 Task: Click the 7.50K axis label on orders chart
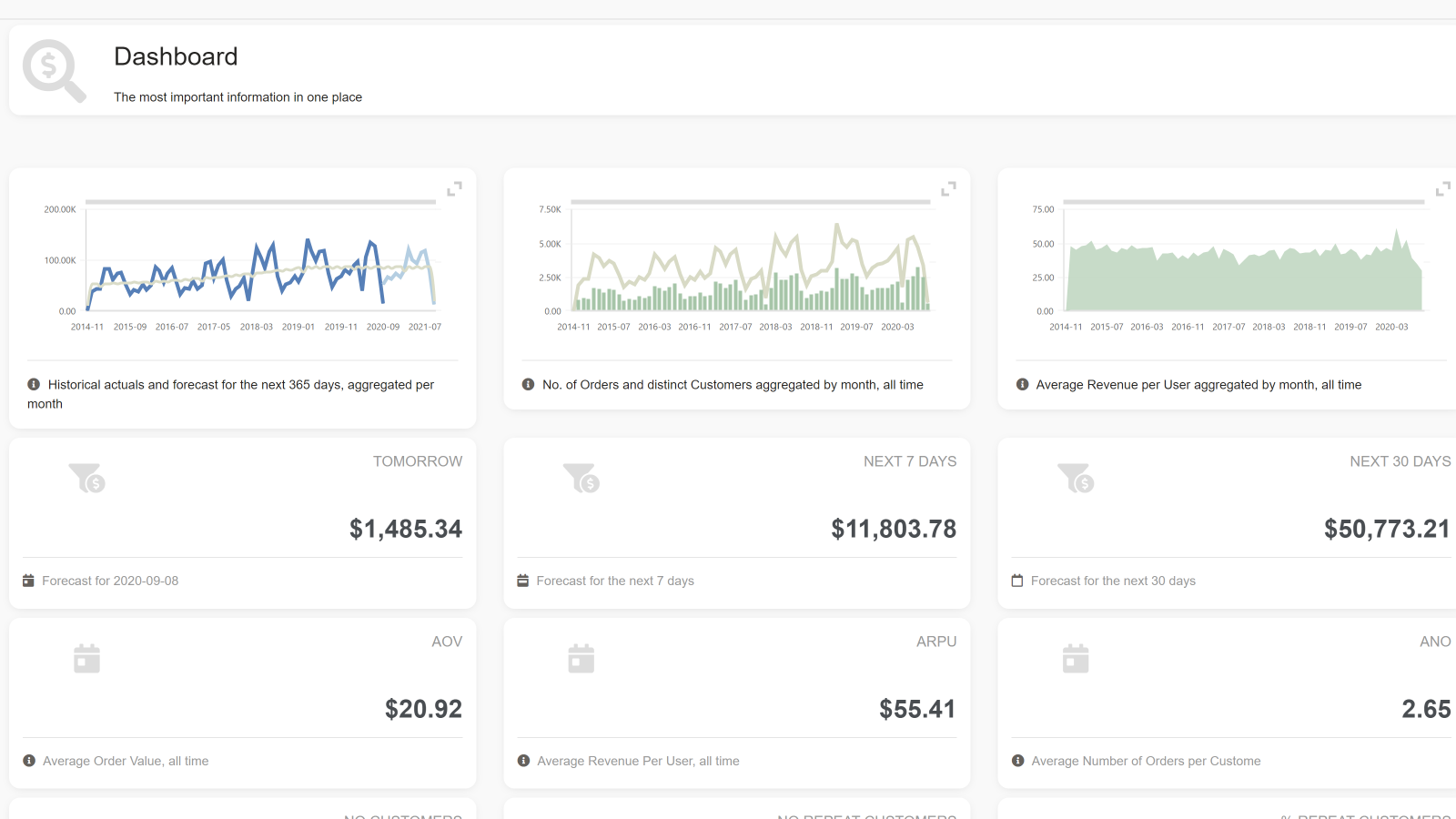[x=550, y=209]
